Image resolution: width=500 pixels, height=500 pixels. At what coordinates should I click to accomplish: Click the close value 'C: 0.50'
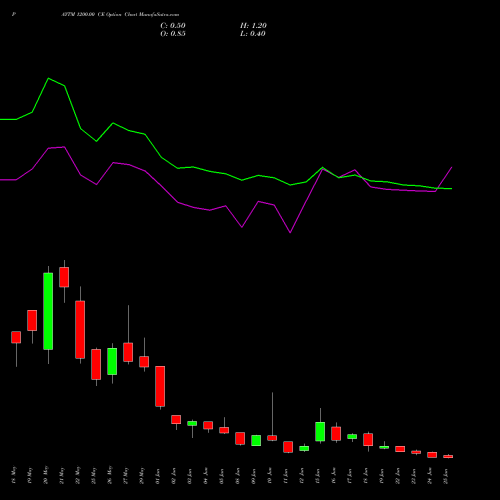coord(173,26)
